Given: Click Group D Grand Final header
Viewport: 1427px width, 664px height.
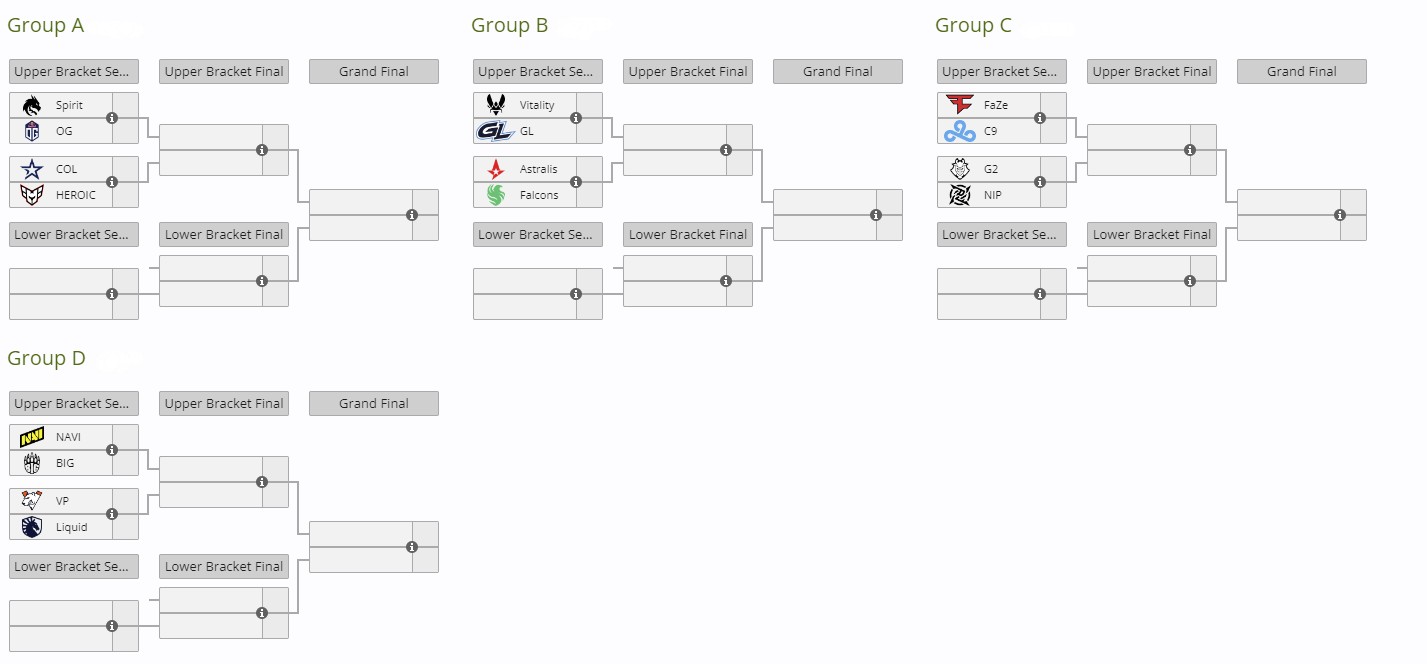Looking at the screenshot, I should (374, 404).
